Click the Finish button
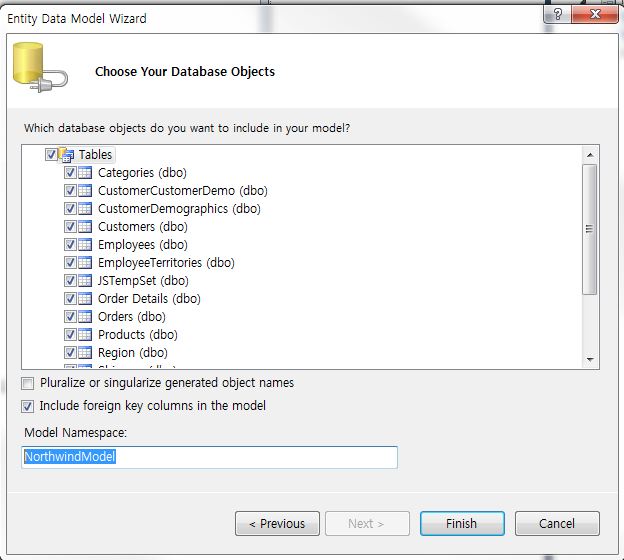 point(462,523)
